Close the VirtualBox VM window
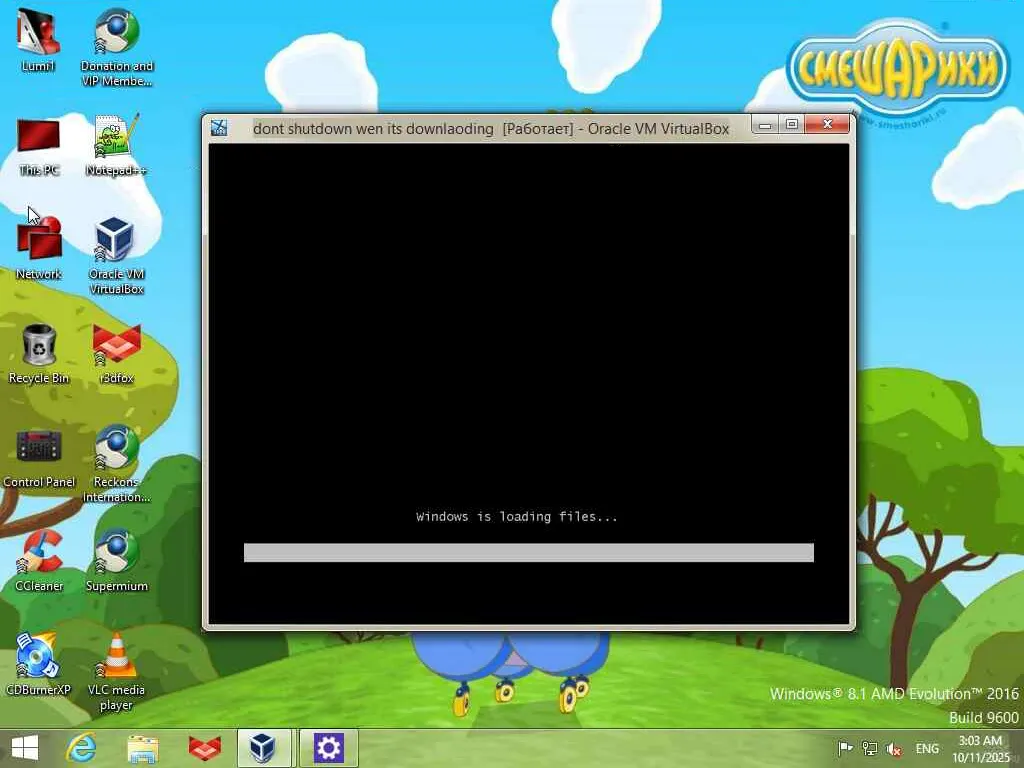This screenshot has width=1024, height=768. click(x=827, y=123)
